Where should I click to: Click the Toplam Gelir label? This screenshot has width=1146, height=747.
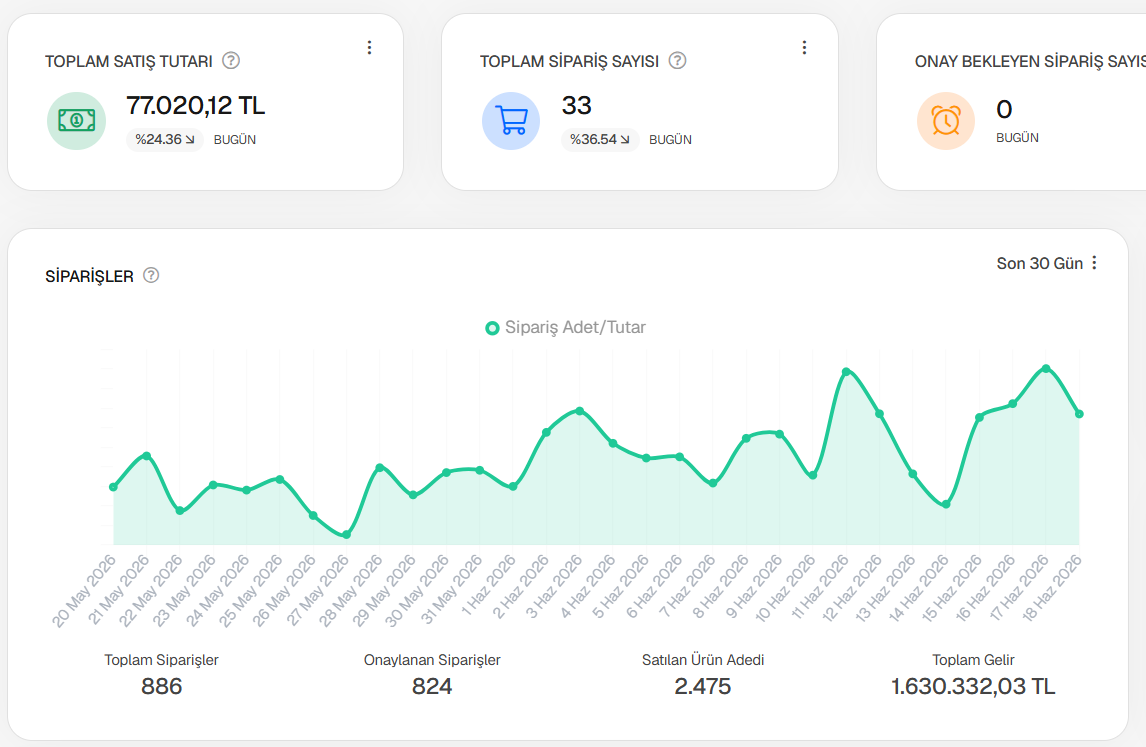tap(974, 660)
